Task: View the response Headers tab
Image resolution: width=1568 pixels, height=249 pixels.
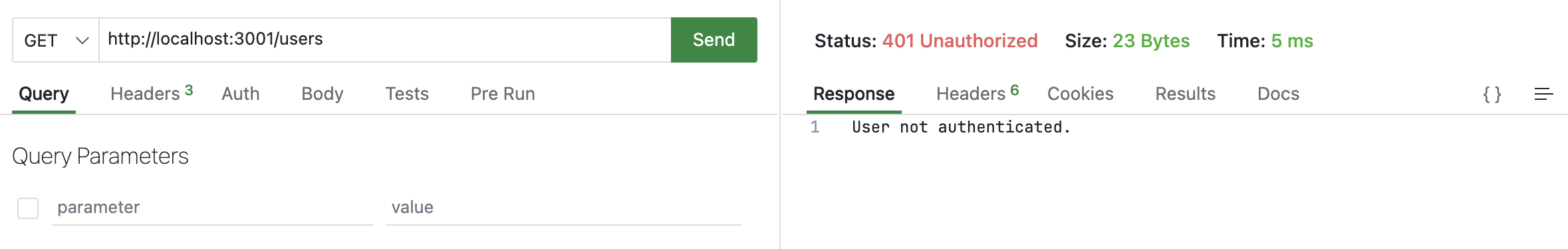Action: pyautogui.click(x=978, y=93)
